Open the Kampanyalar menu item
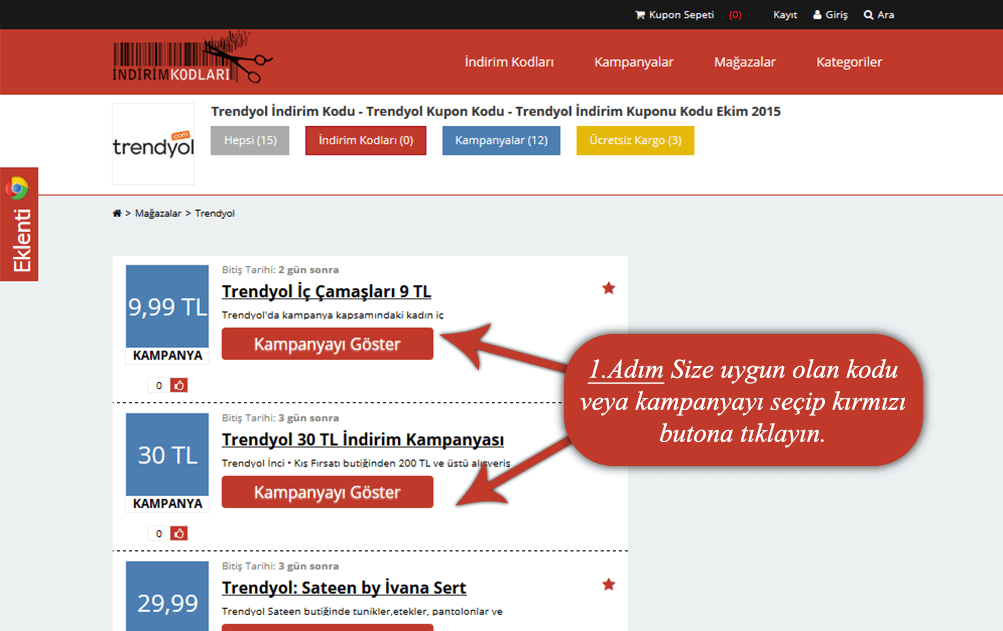Image resolution: width=1003 pixels, height=631 pixels. [x=634, y=62]
